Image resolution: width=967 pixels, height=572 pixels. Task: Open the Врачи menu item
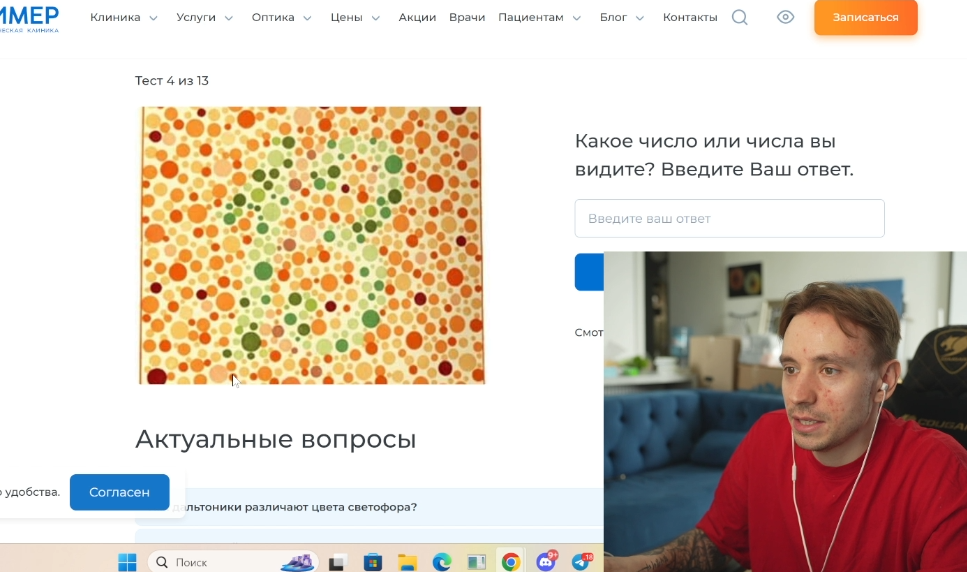pyautogui.click(x=467, y=17)
